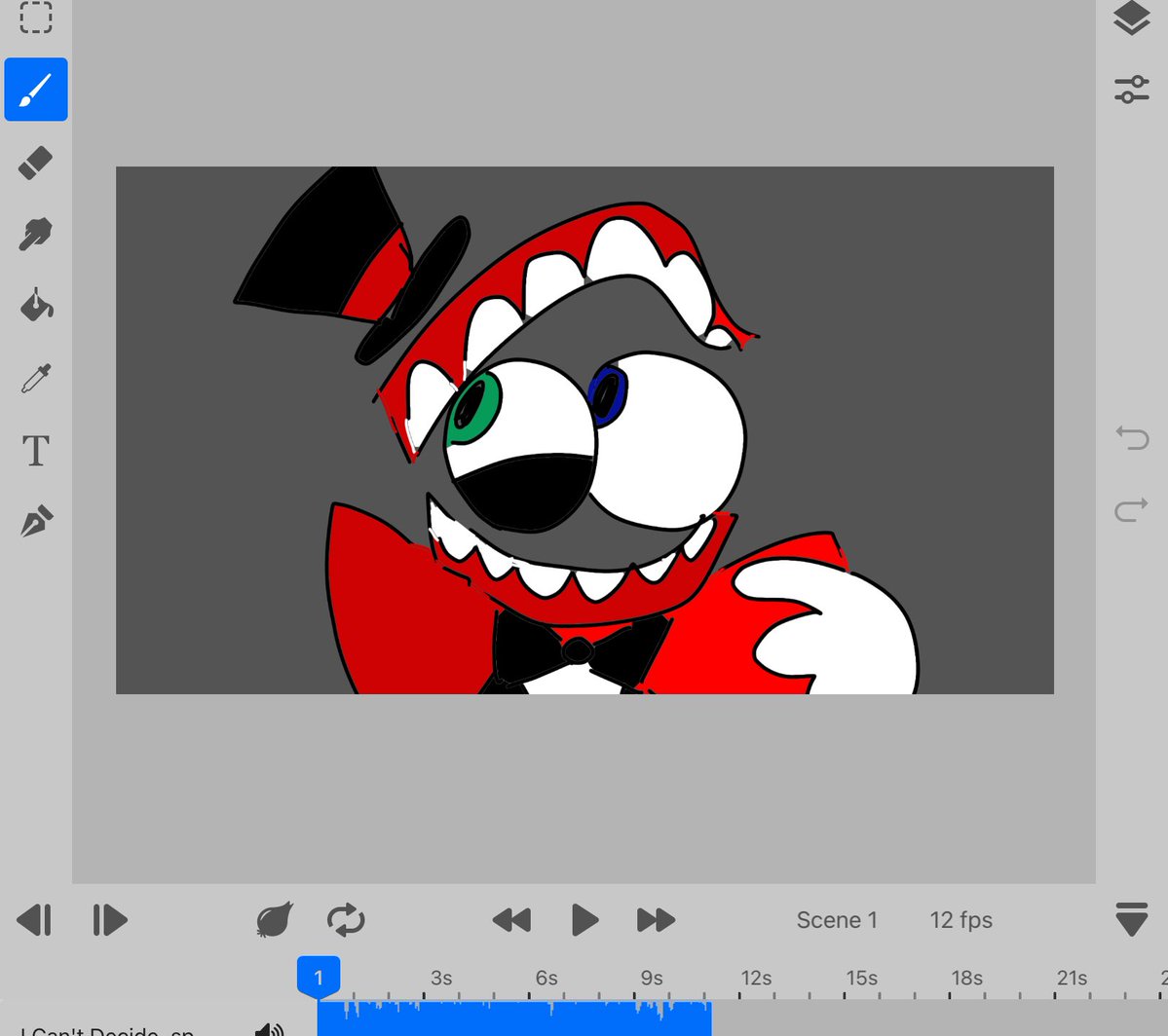Activate the Fill bucket tool
The height and width of the screenshot is (1036, 1168).
pos(36,306)
